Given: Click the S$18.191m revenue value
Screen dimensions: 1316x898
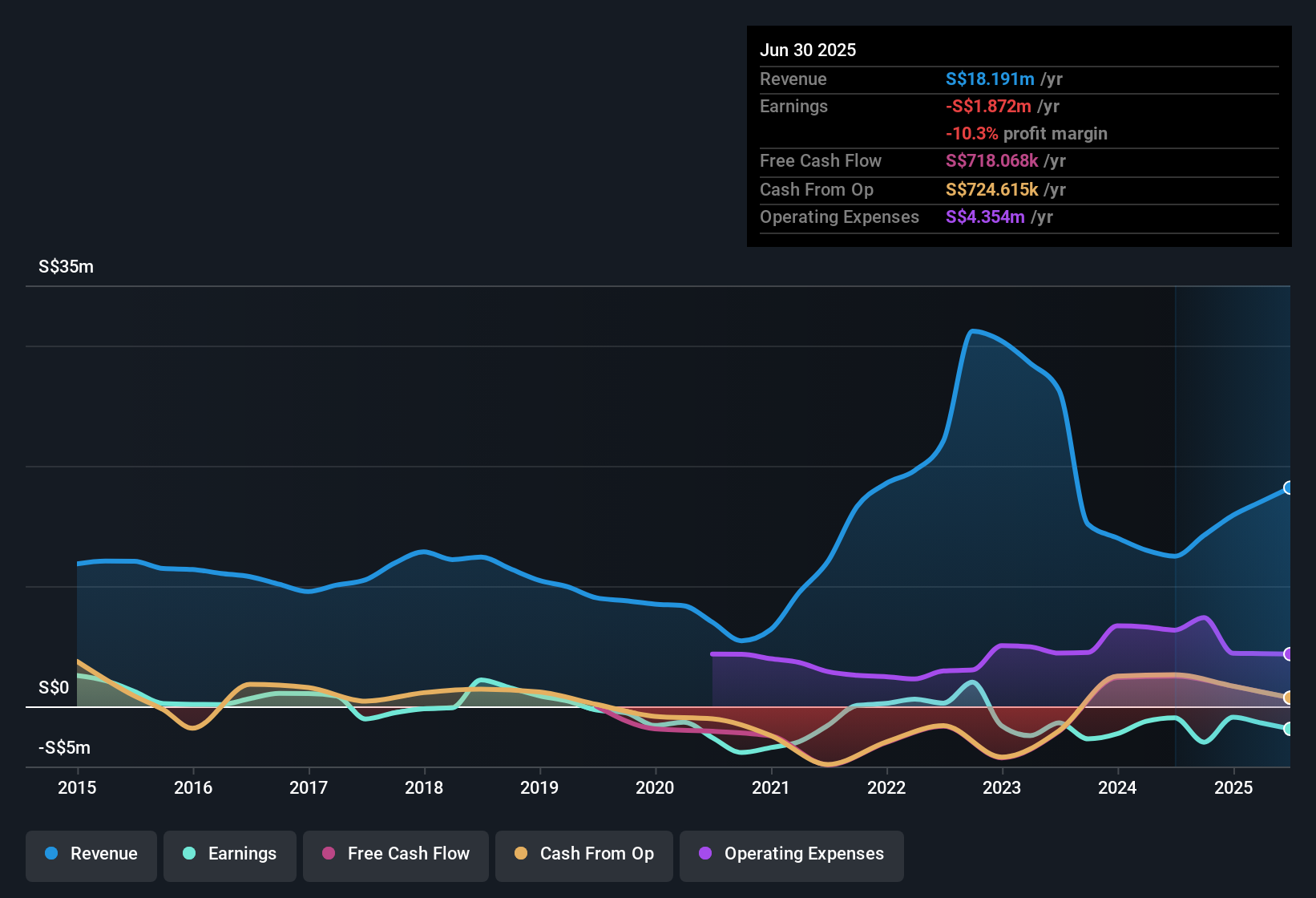Looking at the screenshot, I should (x=990, y=79).
